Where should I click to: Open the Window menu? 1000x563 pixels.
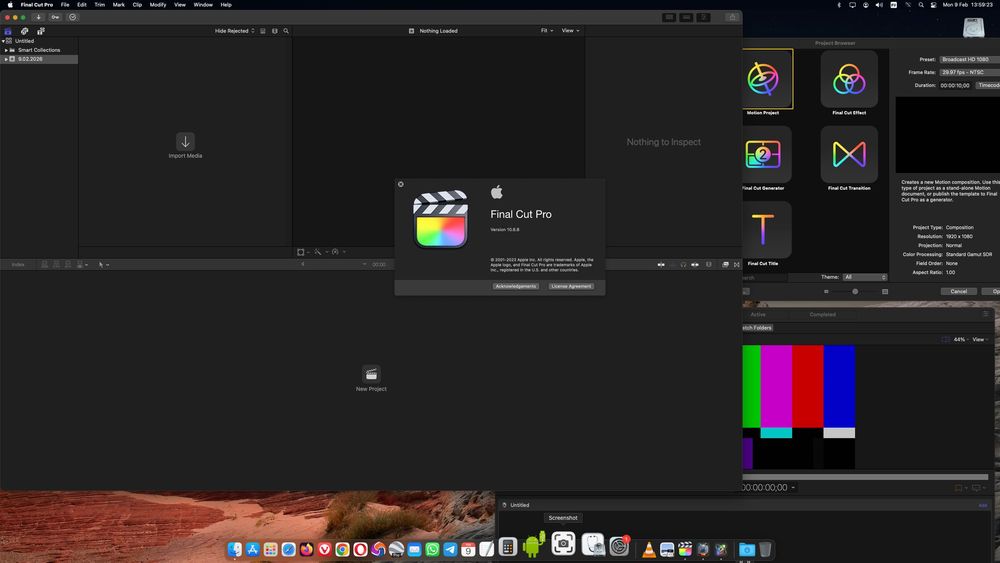click(x=203, y=4)
